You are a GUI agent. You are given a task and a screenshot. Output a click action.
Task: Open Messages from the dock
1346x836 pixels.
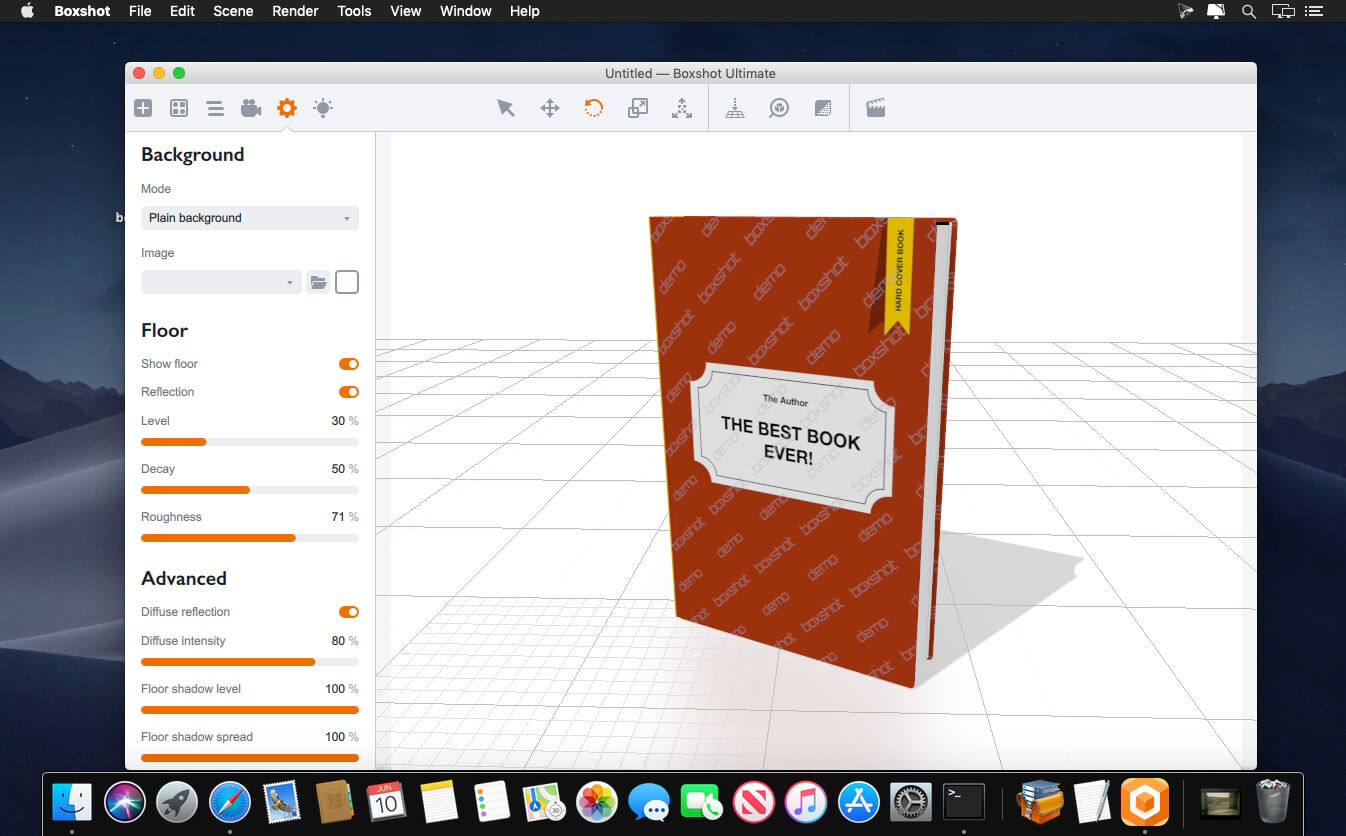650,802
